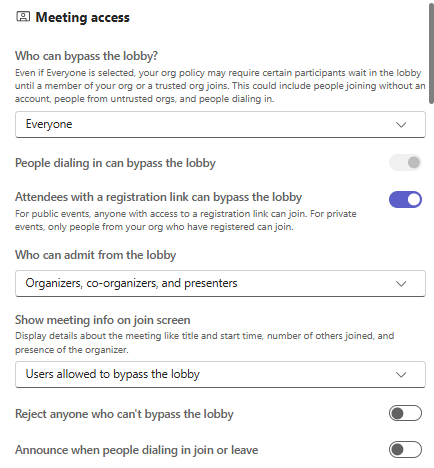Click the People dialing in can bypass label
Image resolution: width=434 pixels, height=468 pixels.
point(115,163)
